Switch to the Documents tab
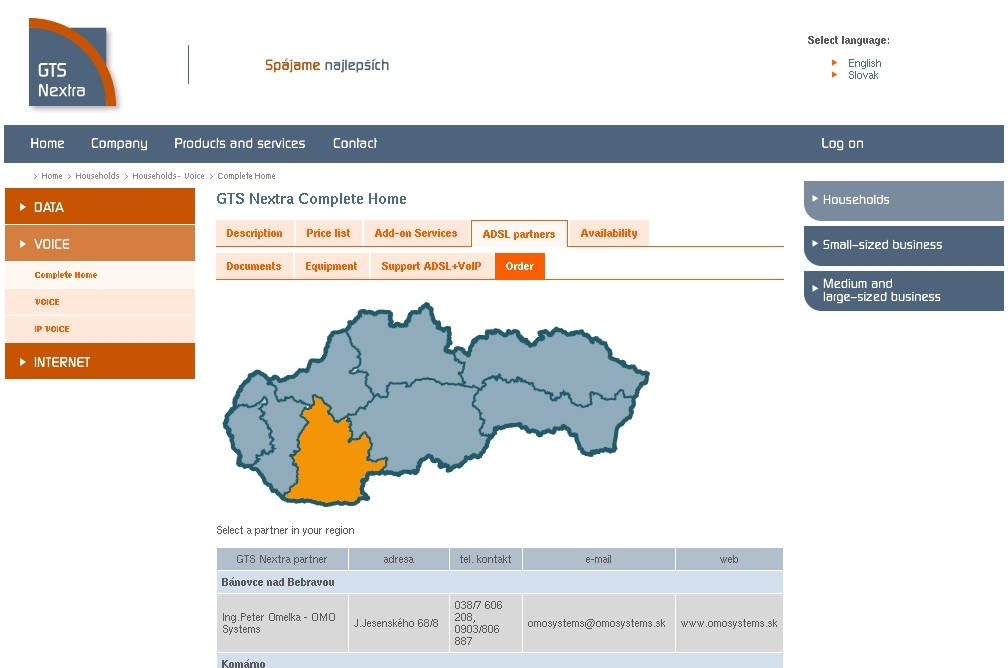The height and width of the screenshot is (668, 1008). click(x=254, y=266)
